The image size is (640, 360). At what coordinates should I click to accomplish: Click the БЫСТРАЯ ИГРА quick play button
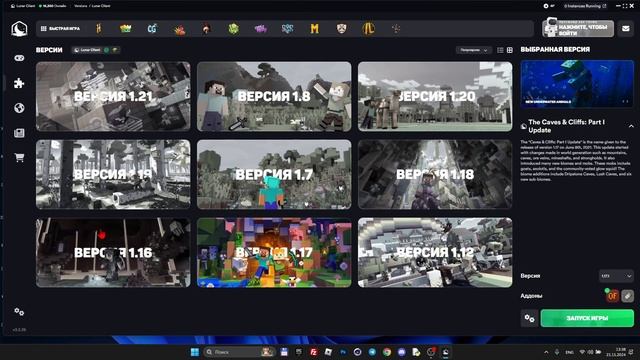pos(60,29)
